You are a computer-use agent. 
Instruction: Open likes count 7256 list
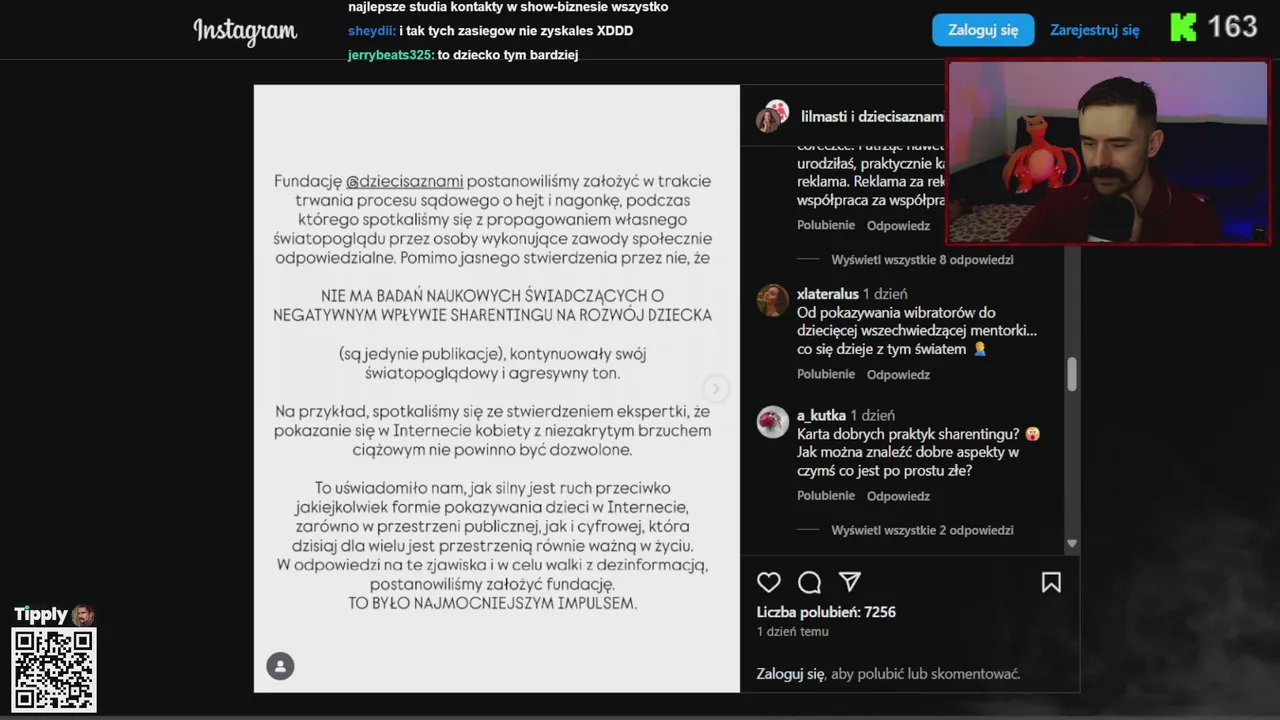[826, 612]
